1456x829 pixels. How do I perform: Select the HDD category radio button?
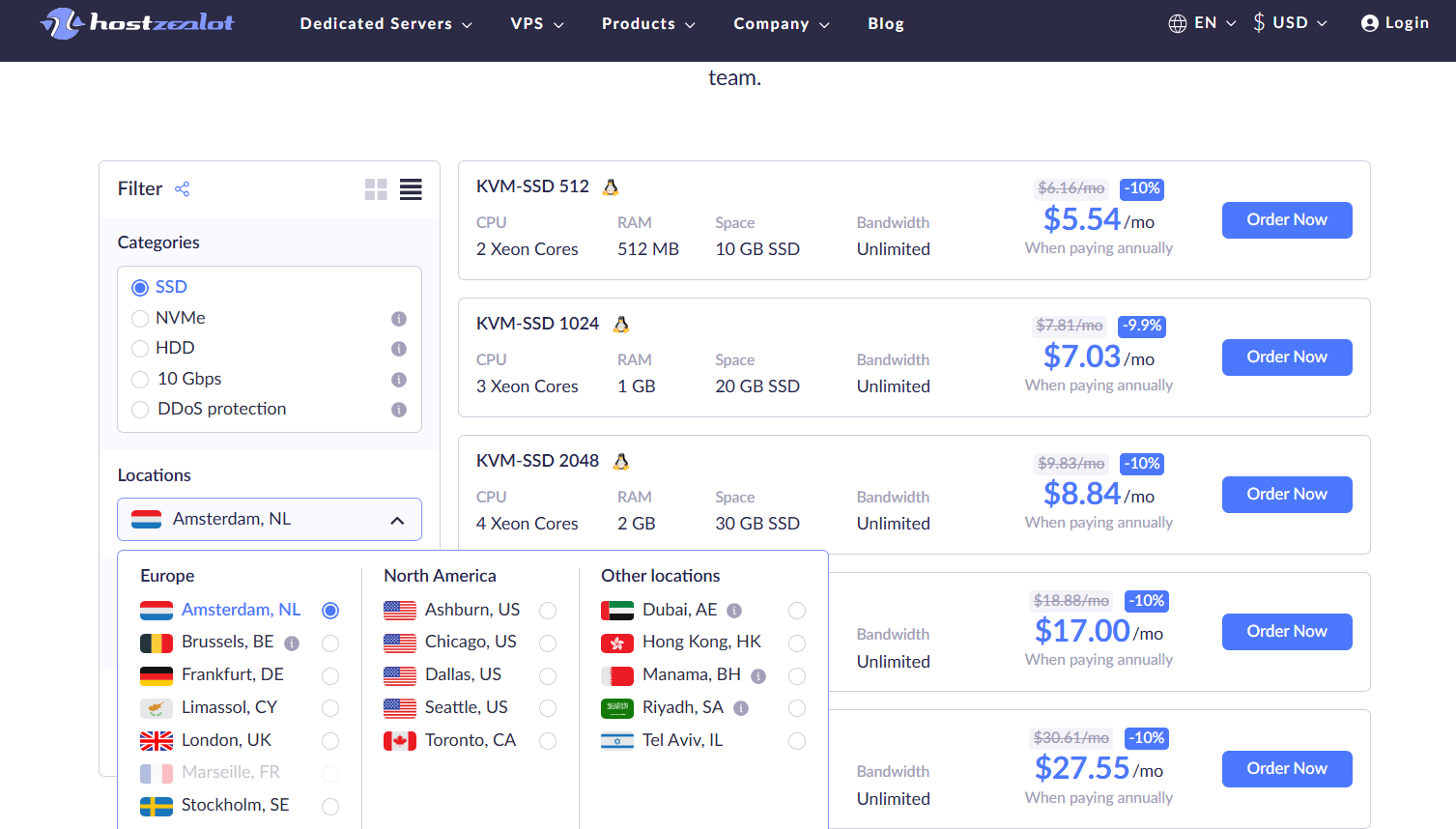tap(140, 349)
